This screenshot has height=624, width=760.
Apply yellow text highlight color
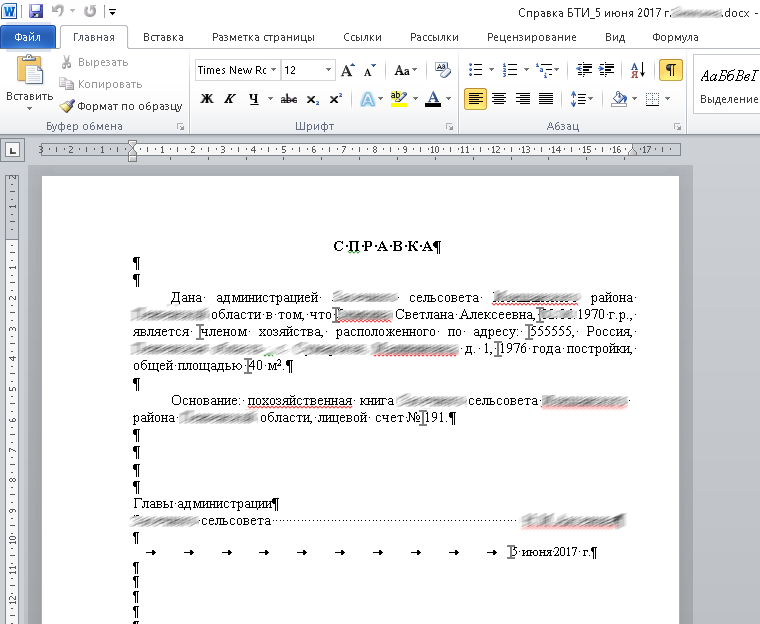tap(398, 99)
